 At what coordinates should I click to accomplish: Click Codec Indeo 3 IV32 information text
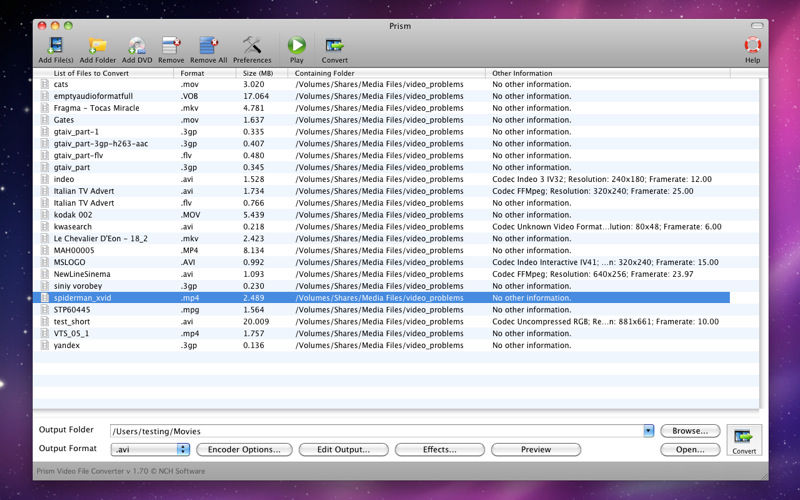(x=602, y=179)
